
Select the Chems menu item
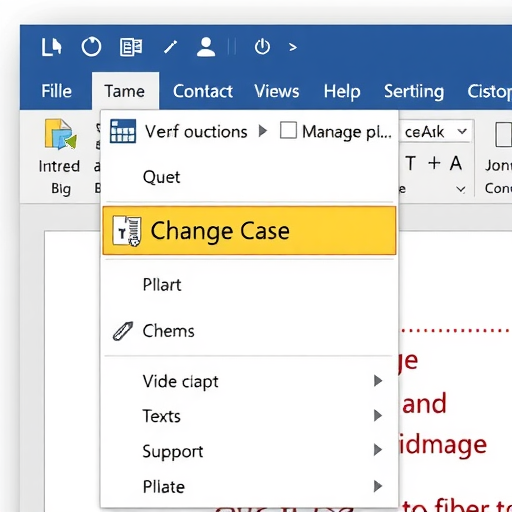click(x=168, y=331)
